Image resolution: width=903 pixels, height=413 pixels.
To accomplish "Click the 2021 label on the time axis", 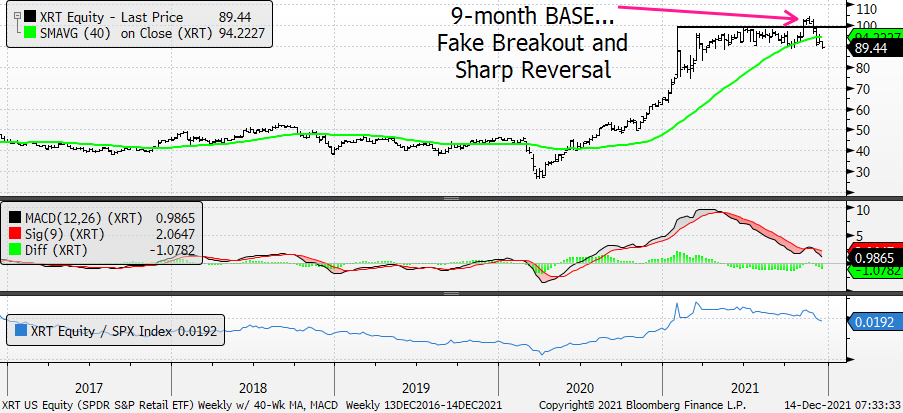I will 743,388.
